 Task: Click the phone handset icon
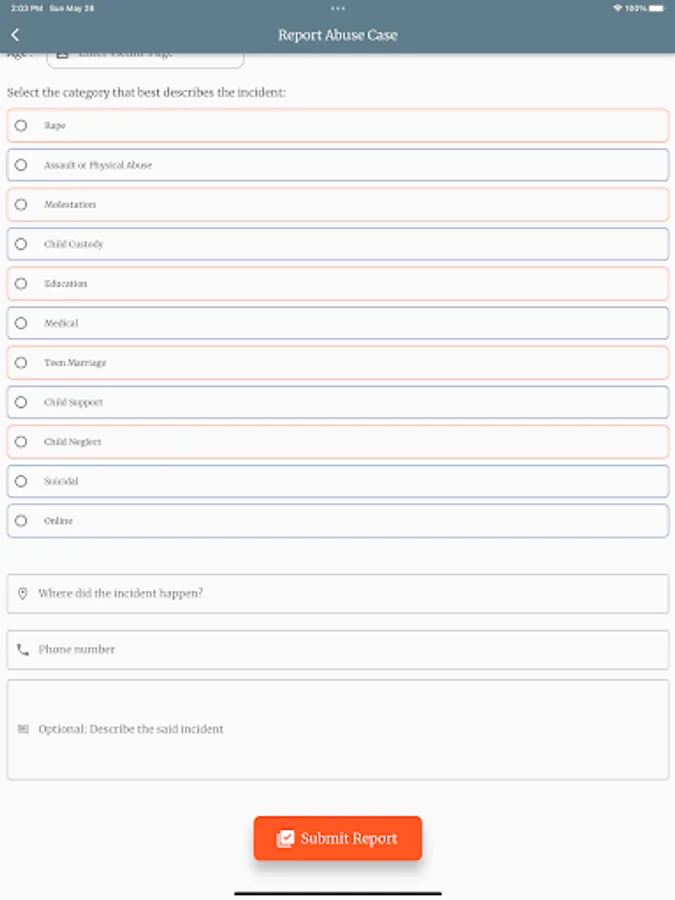tap(22, 650)
